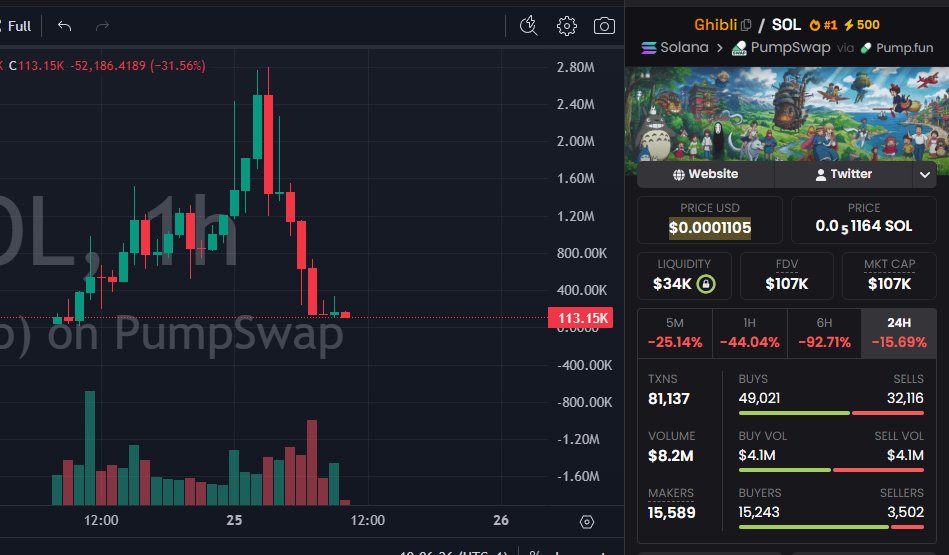Click the Pump.fun pill icon

coord(866,48)
